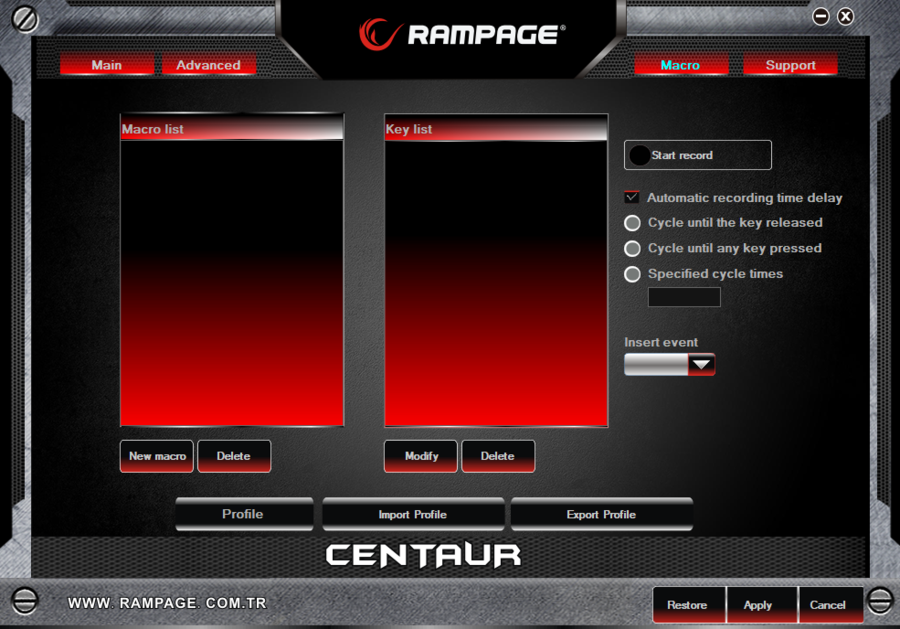Minimize the Rampage window
Image resolution: width=900 pixels, height=629 pixels.
click(x=821, y=16)
